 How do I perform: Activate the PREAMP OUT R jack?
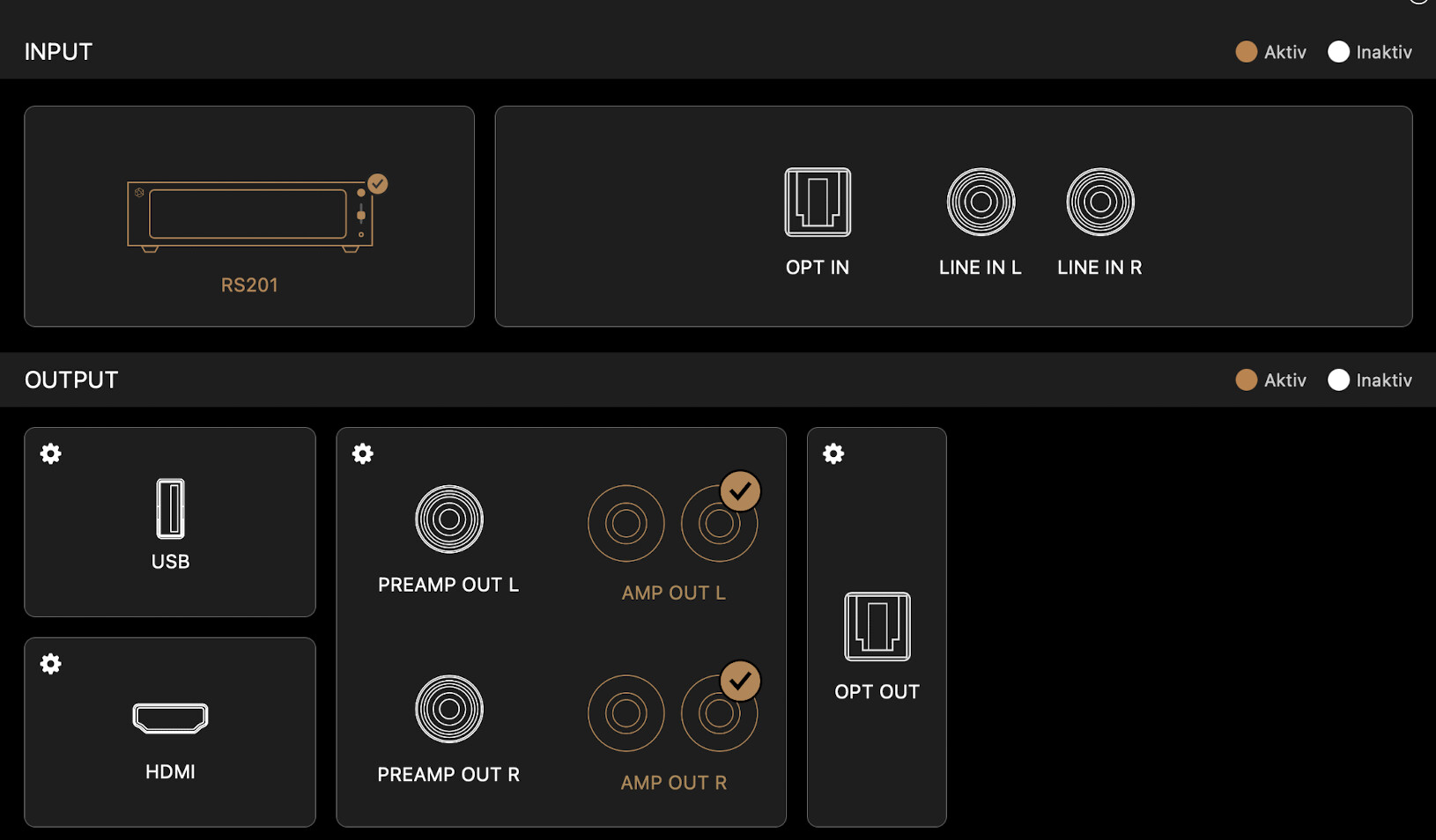(x=449, y=709)
